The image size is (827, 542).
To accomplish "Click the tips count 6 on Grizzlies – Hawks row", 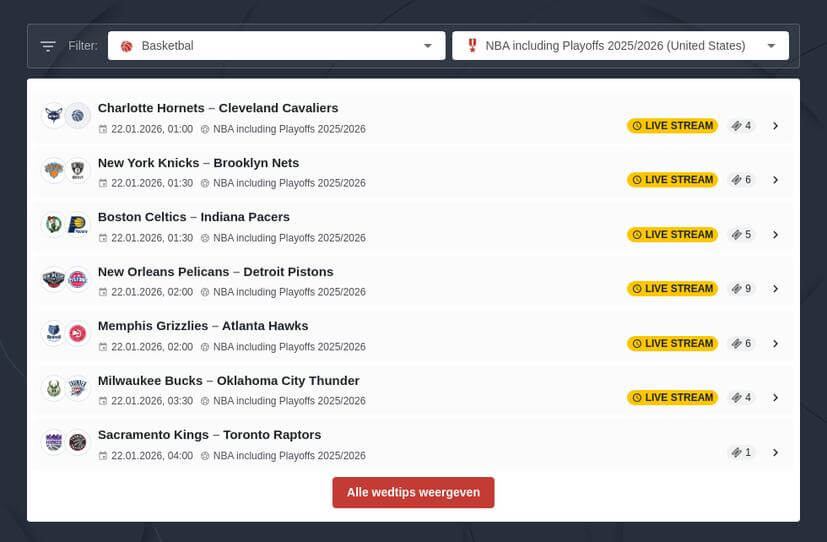I will [741, 344].
